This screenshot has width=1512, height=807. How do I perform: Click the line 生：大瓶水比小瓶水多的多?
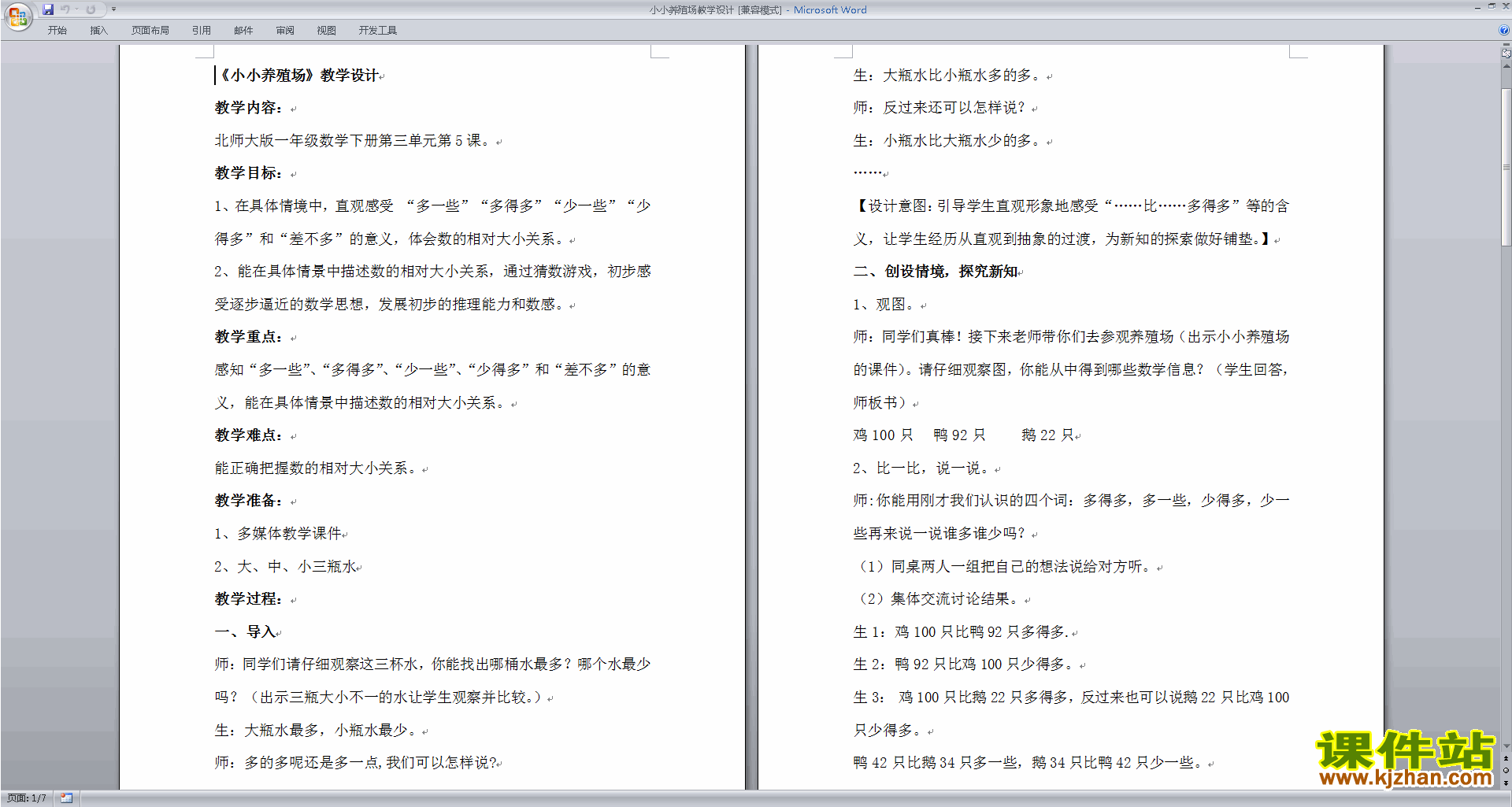coord(947,76)
